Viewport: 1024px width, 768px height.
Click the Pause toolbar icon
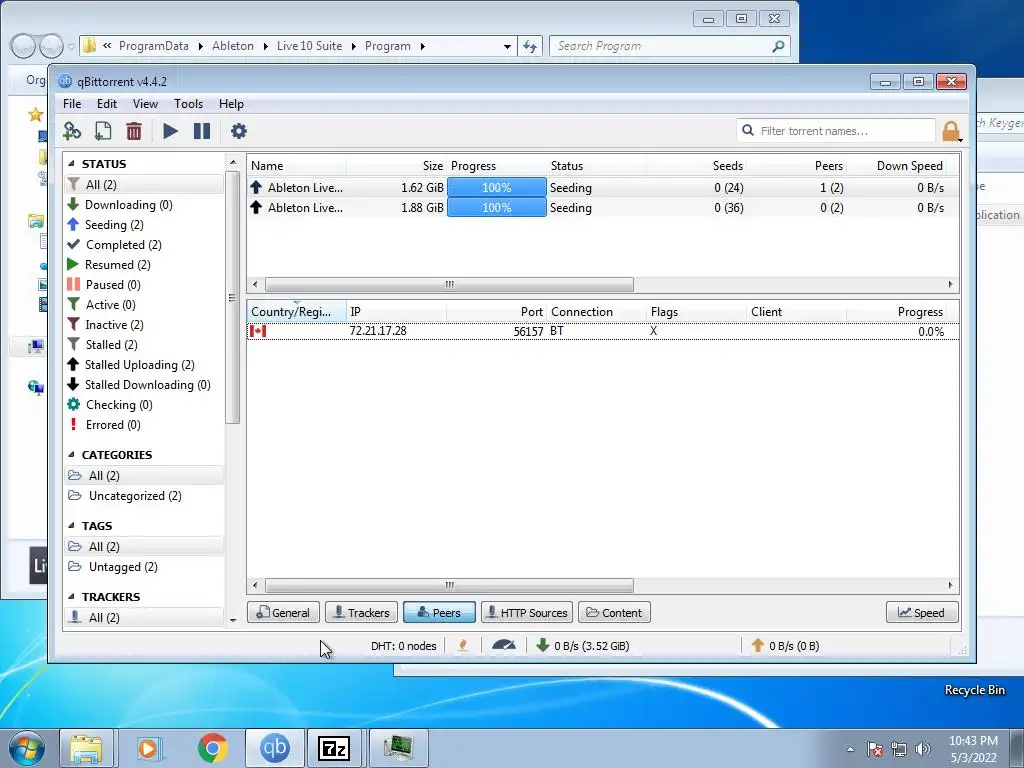click(x=202, y=131)
